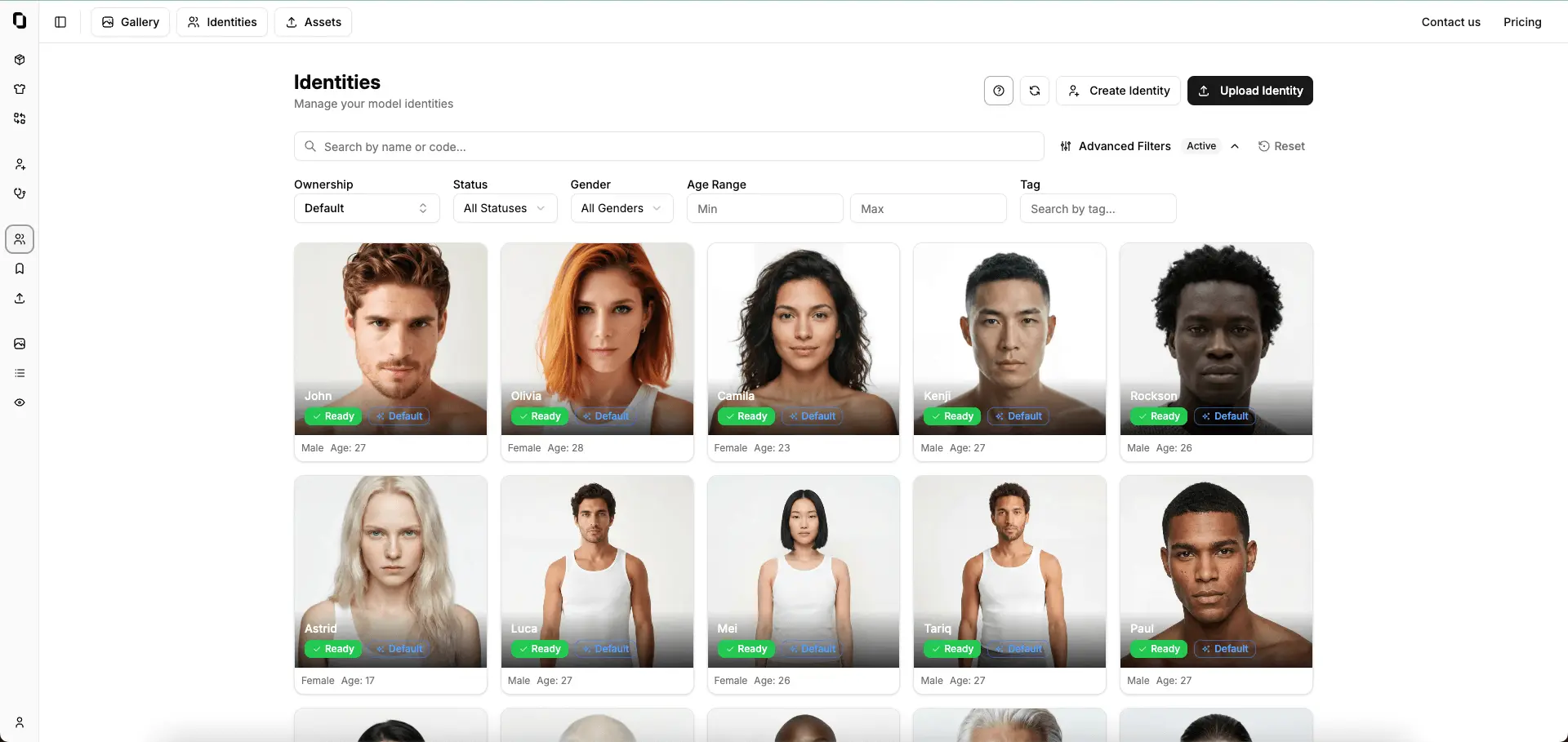Click the Default badge on Rockson's card

pos(1224,416)
